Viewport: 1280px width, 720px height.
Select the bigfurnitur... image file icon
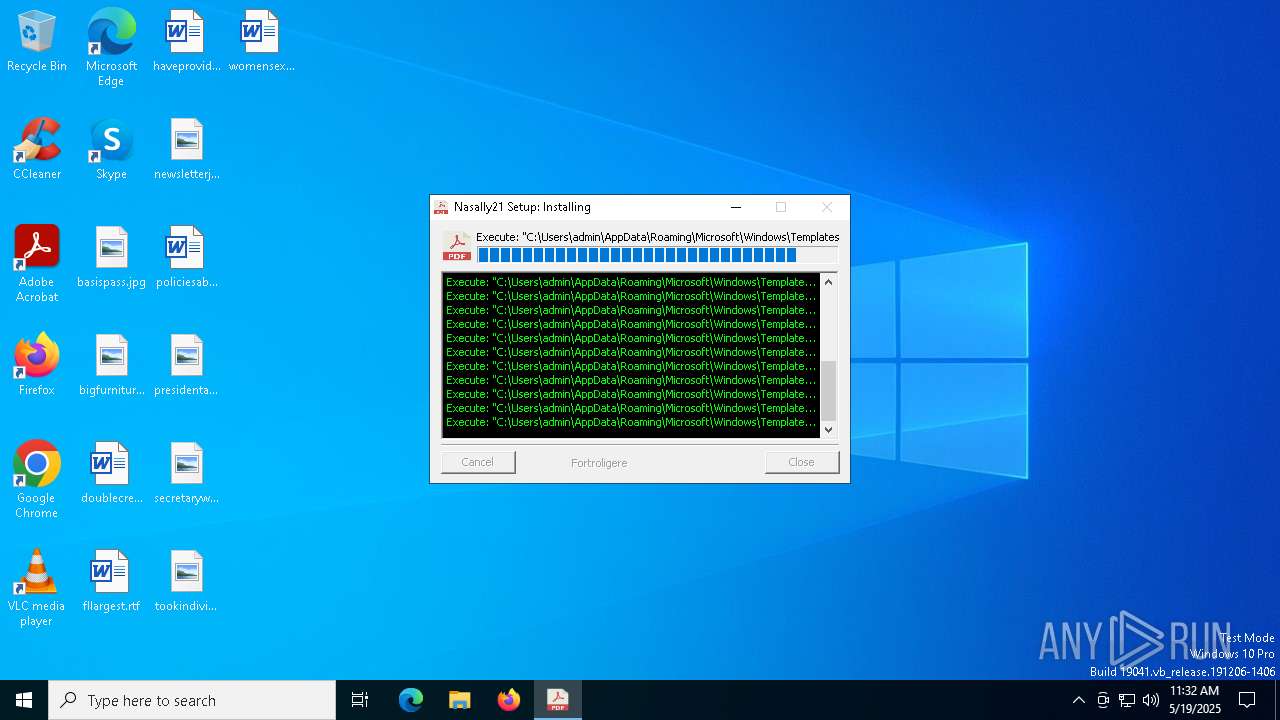[111, 365]
